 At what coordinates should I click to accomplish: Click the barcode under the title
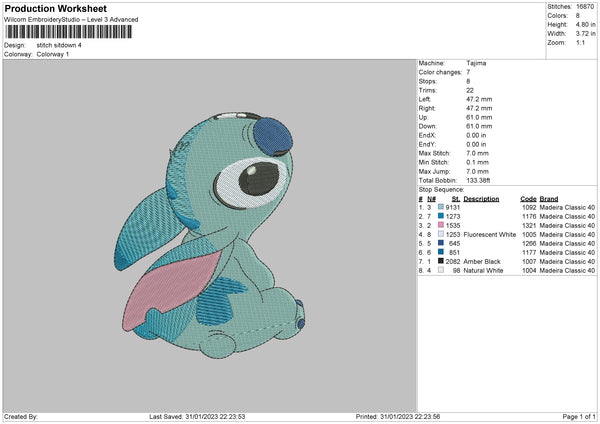(x=68, y=32)
